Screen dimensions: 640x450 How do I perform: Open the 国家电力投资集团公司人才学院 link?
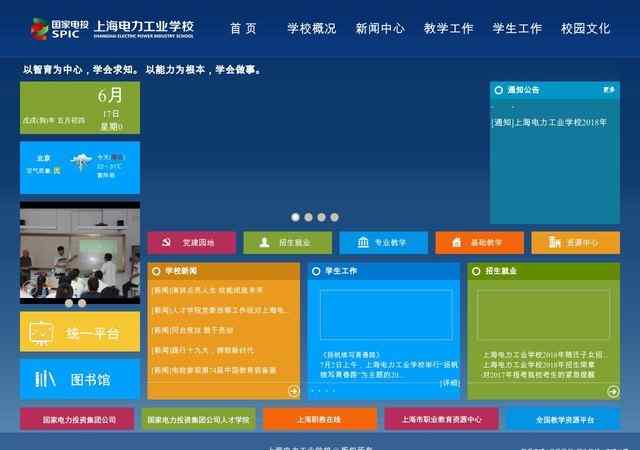point(198,419)
